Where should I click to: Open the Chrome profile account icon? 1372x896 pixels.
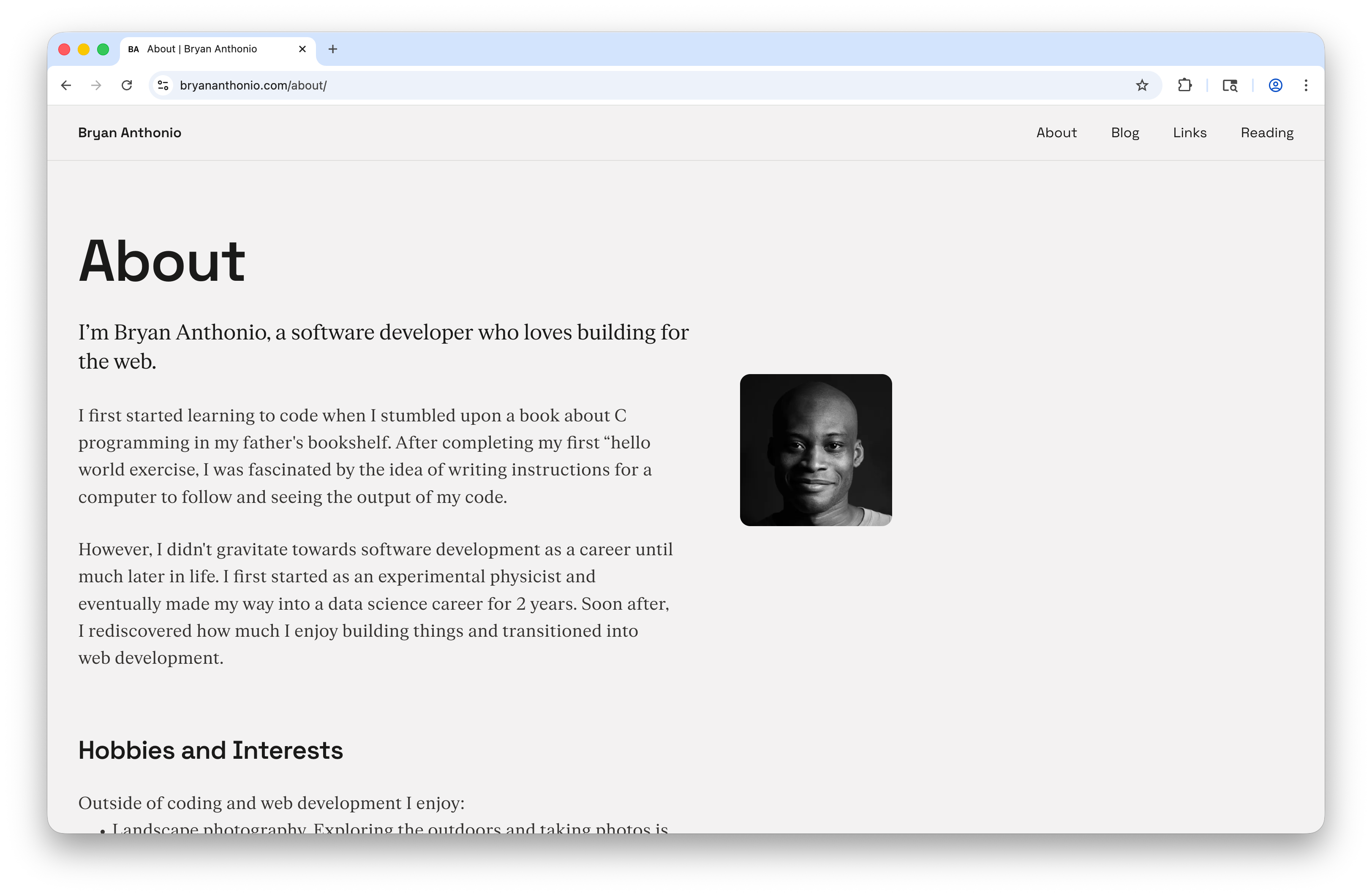1274,85
